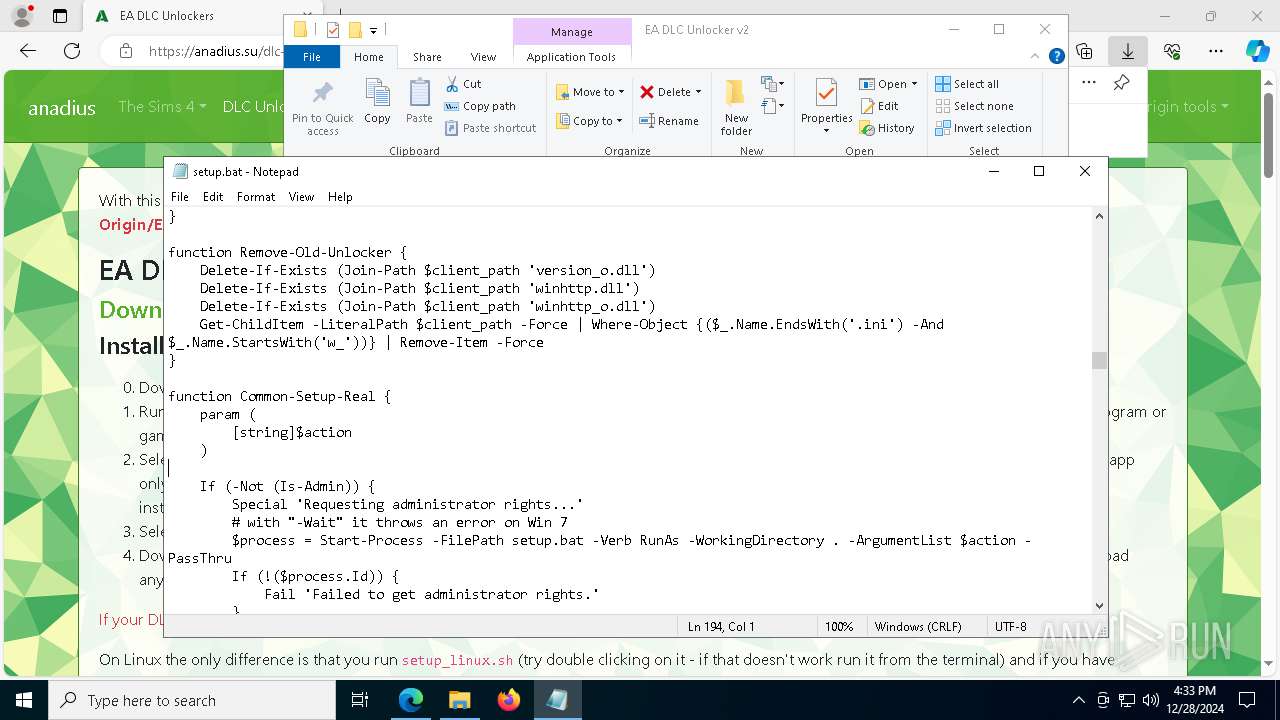
Task: Open Notepad's Format menu
Action: [256, 197]
